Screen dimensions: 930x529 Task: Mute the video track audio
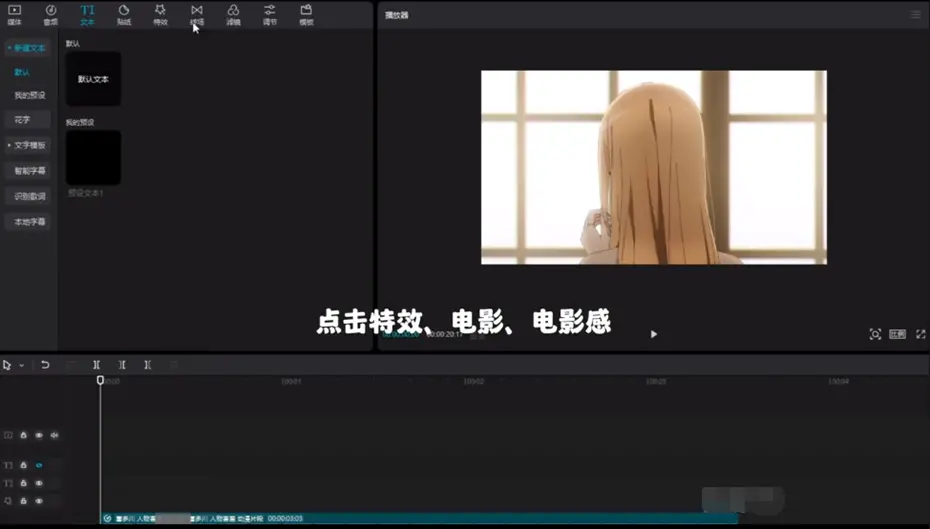(55, 435)
